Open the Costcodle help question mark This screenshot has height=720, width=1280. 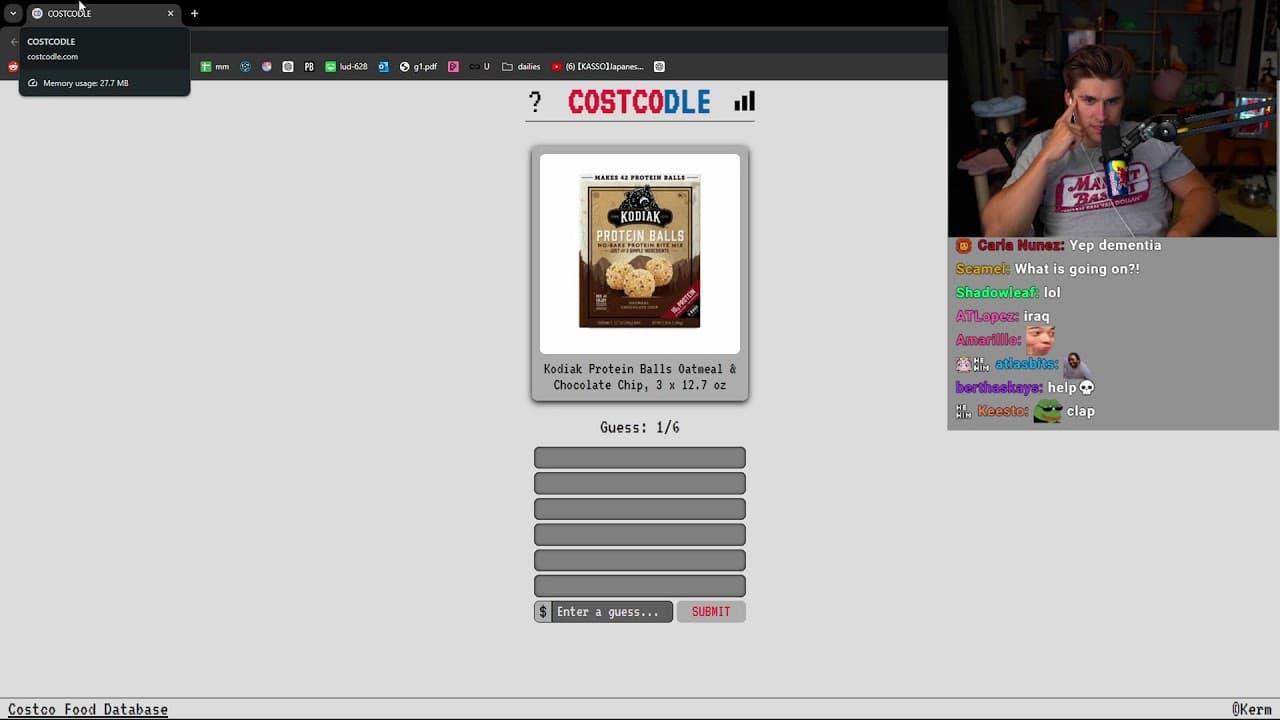535,102
